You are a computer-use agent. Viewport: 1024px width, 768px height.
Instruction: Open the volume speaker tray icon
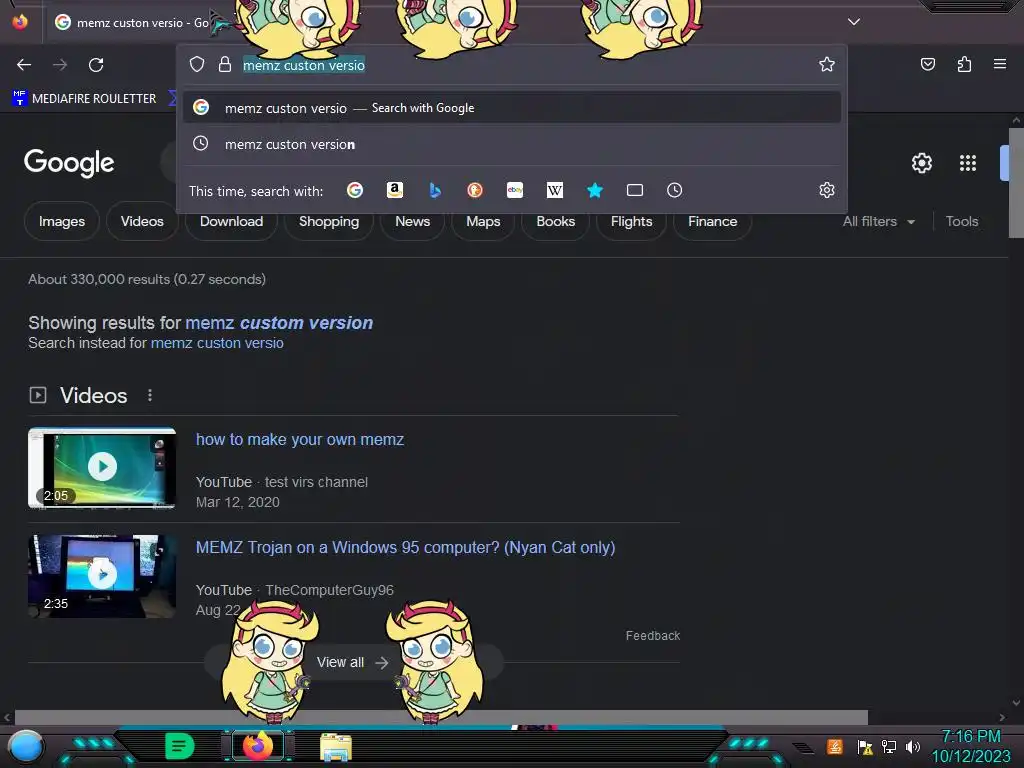(x=912, y=746)
